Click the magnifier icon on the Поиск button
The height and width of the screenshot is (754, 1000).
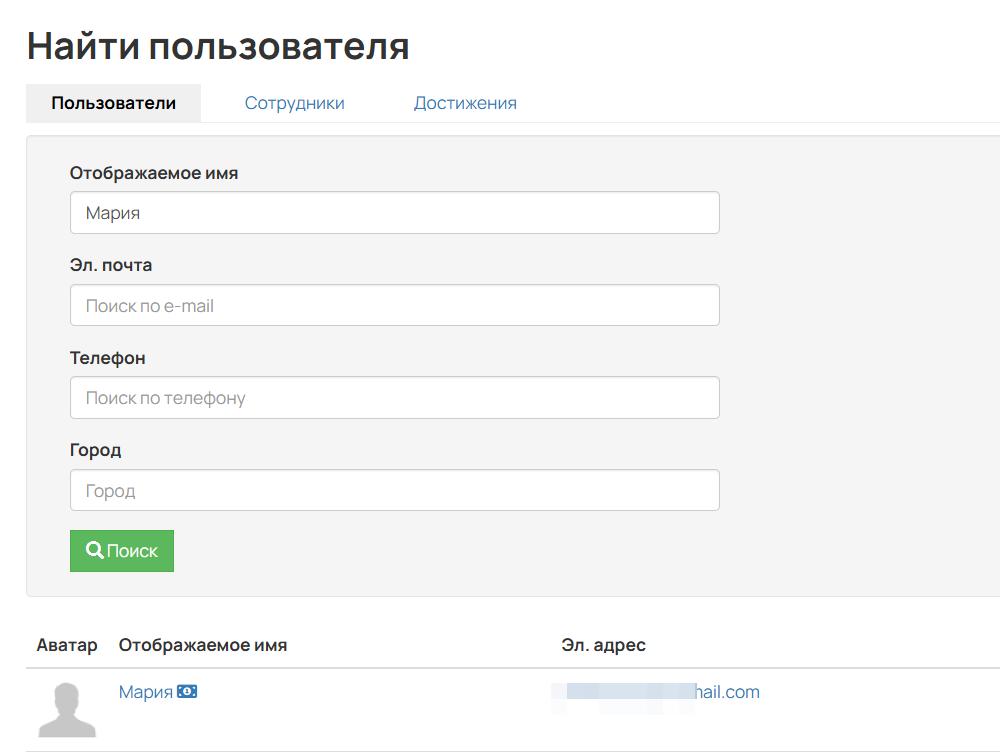95,550
